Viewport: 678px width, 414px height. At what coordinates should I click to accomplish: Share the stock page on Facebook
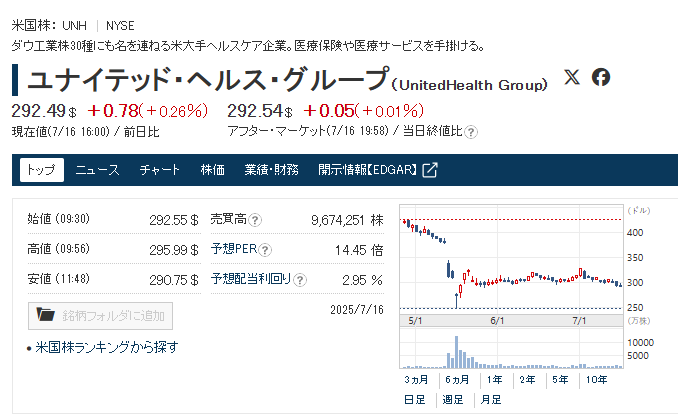[601, 77]
